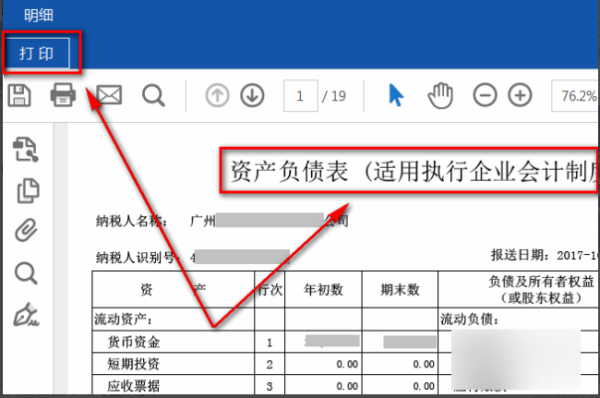This screenshot has width=600, height=398.
Task: Click the 打印 button
Action: 37,53
